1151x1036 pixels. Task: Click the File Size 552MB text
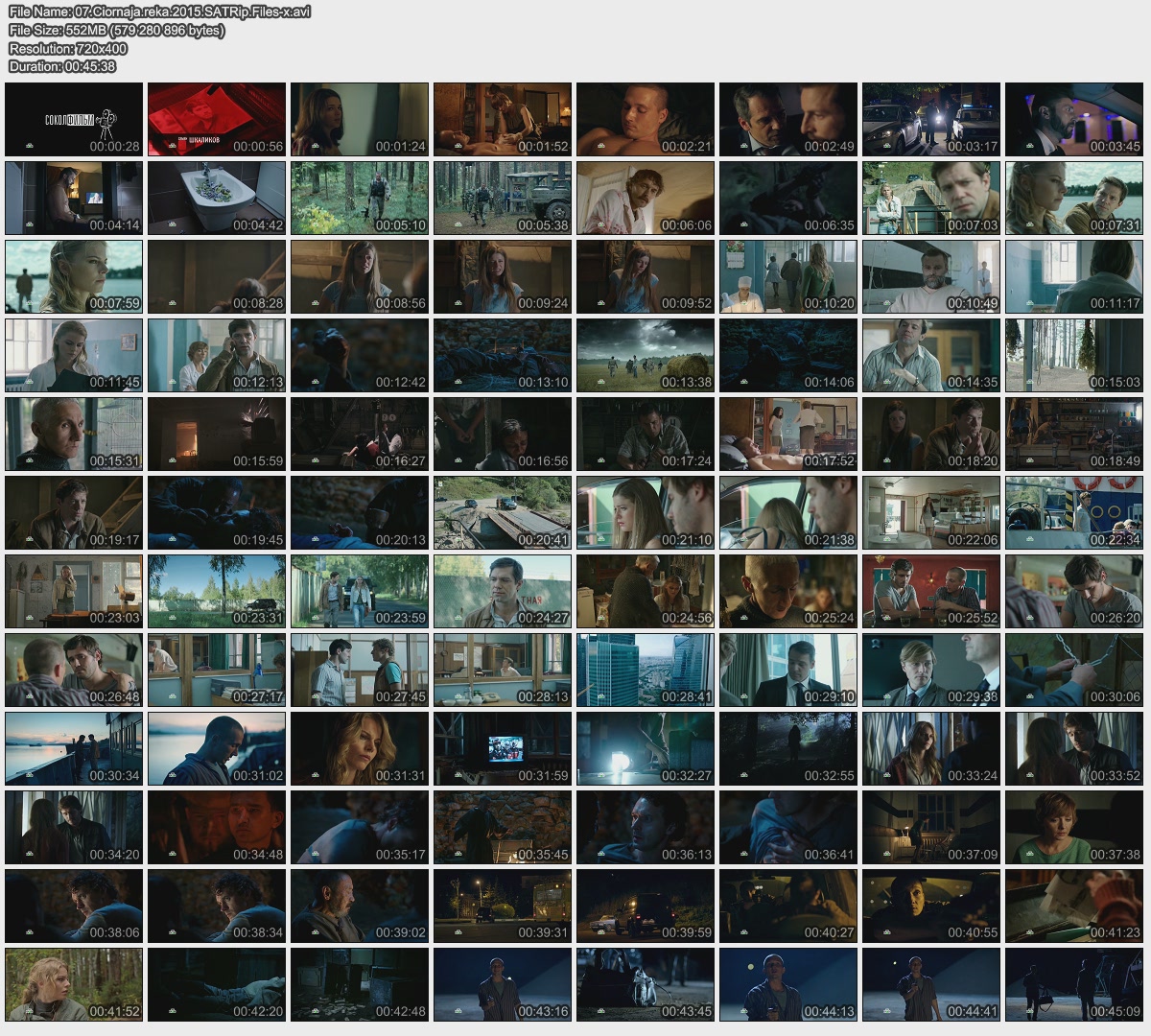point(117,30)
